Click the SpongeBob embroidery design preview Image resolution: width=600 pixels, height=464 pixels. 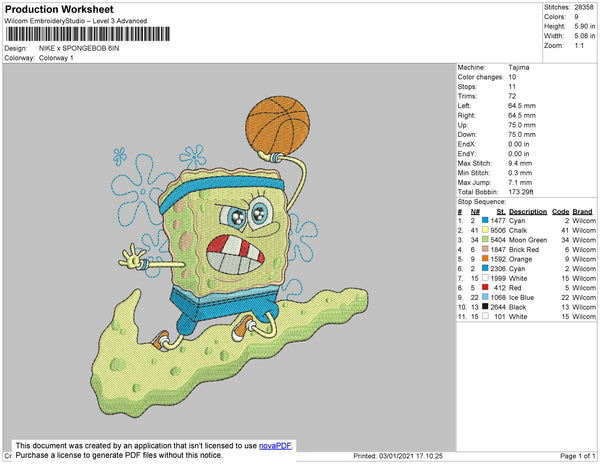tap(230, 257)
